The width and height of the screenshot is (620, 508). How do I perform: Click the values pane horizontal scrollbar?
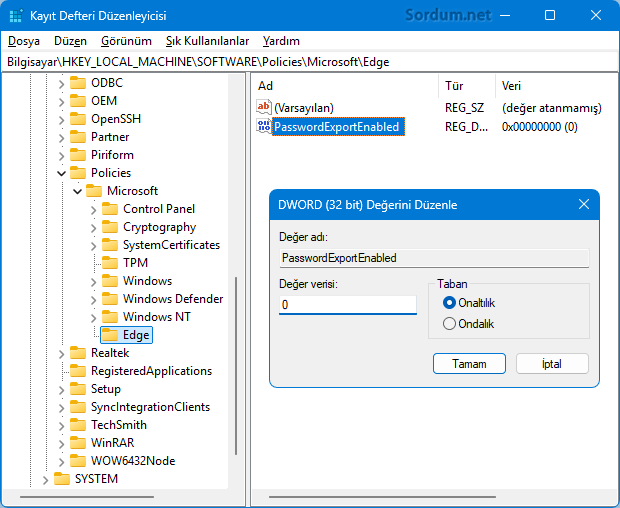[382, 497]
